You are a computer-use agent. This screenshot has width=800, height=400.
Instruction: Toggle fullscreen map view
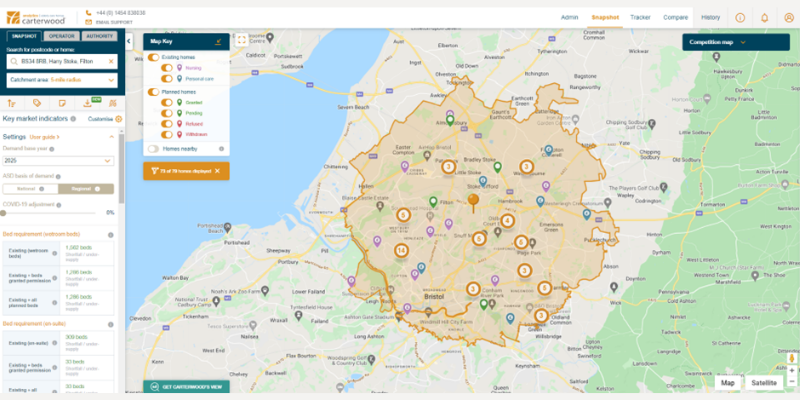(x=242, y=40)
